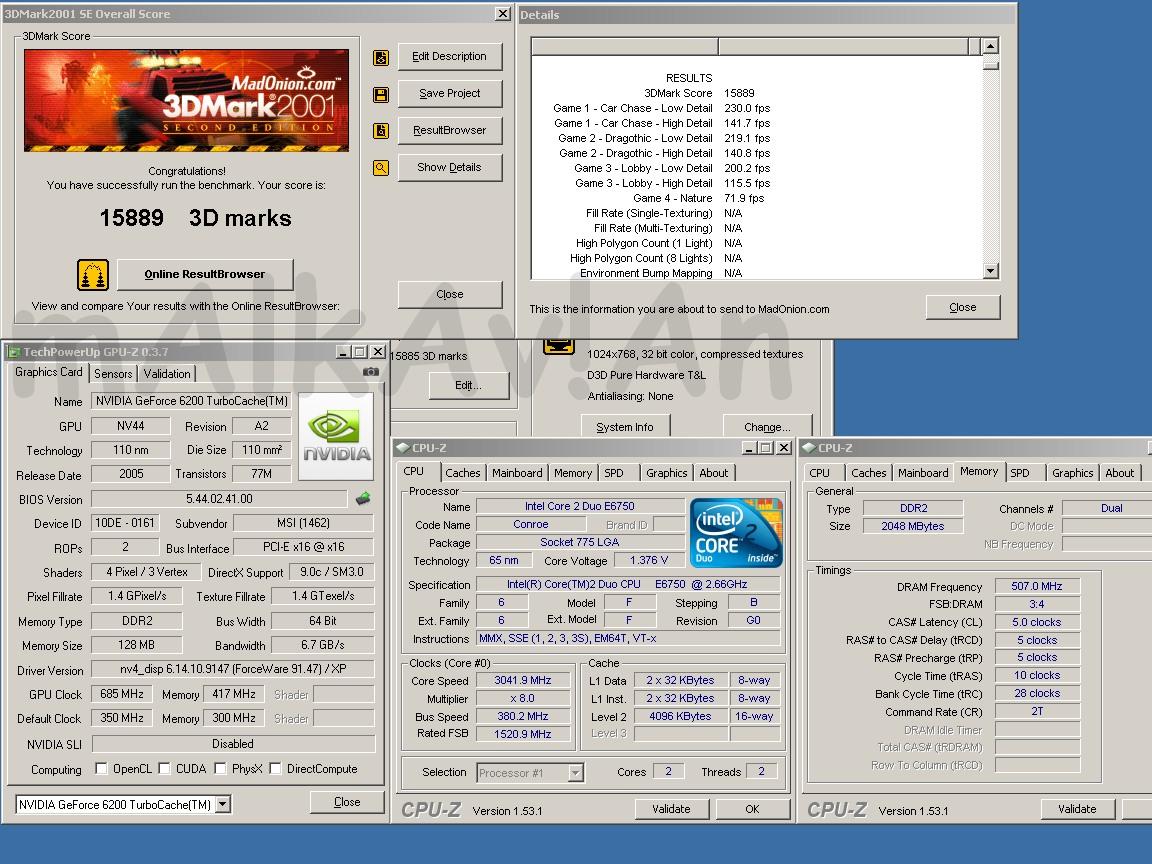Screen dimensions: 1152x864
Task: Click the 3DMark2001 Second Edition banner
Action: coord(187,101)
